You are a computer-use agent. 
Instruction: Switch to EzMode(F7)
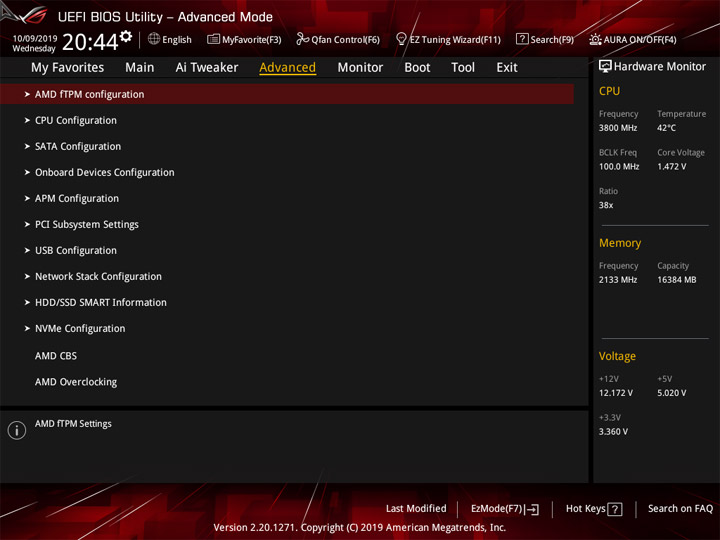[505, 509]
